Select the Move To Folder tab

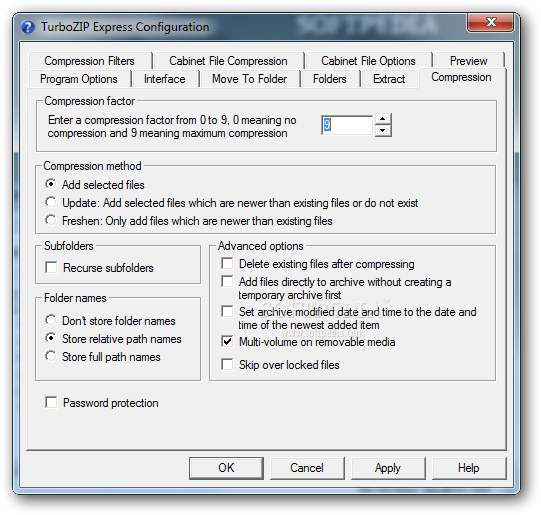click(x=249, y=79)
